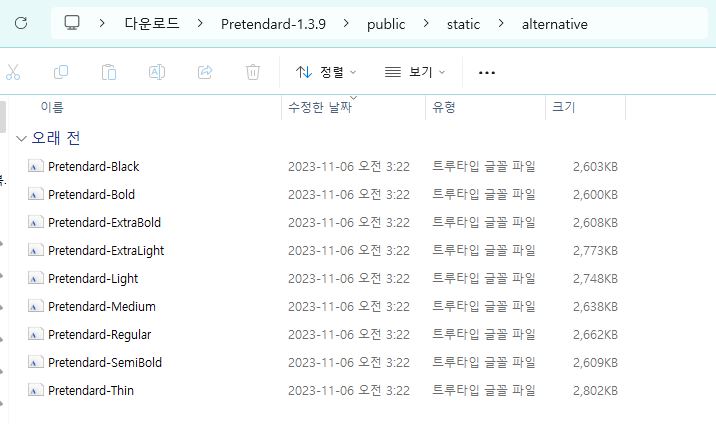716x424 pixels.
Task: Click the 2,603KB size cell
Action: 595,167
